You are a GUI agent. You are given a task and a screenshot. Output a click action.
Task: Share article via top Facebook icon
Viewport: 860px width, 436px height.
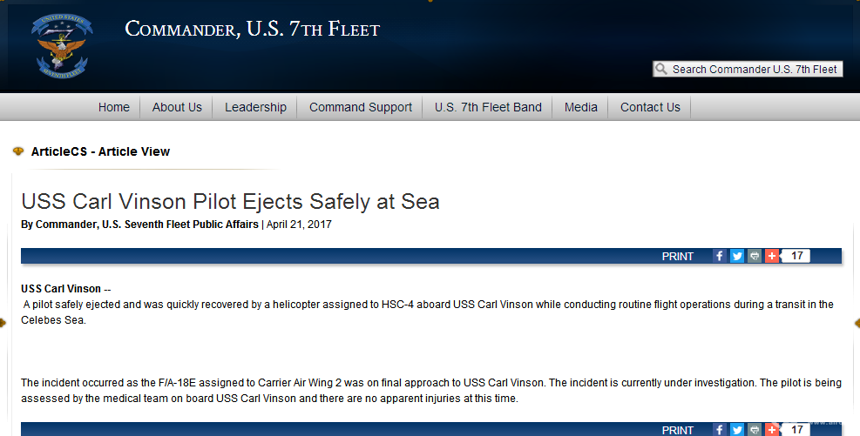point(720,256)
